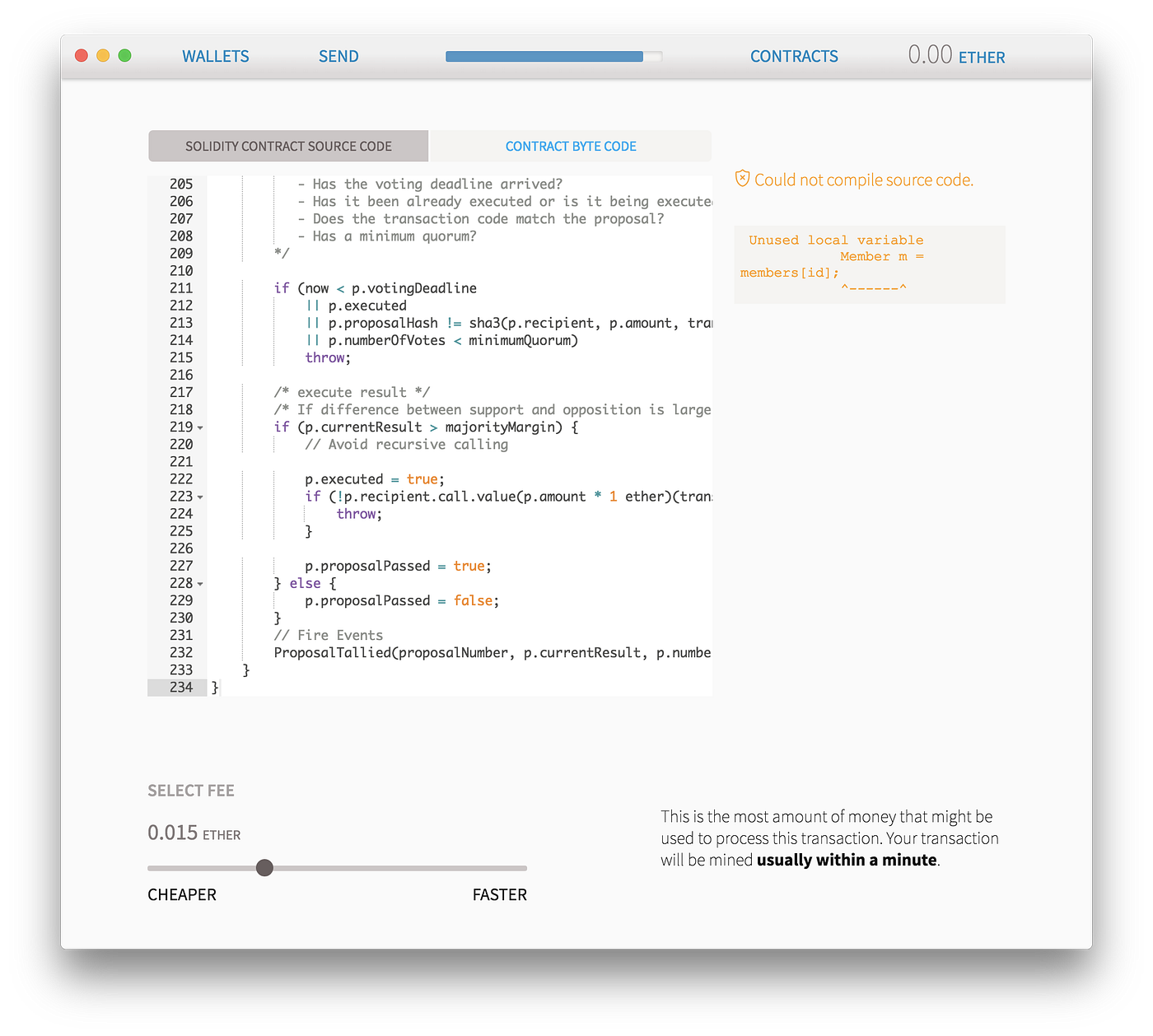Click the '// Fire Events' comment line
Image resolution: width=1153 pixels, height=1036 pixels.
pos(329,636)
